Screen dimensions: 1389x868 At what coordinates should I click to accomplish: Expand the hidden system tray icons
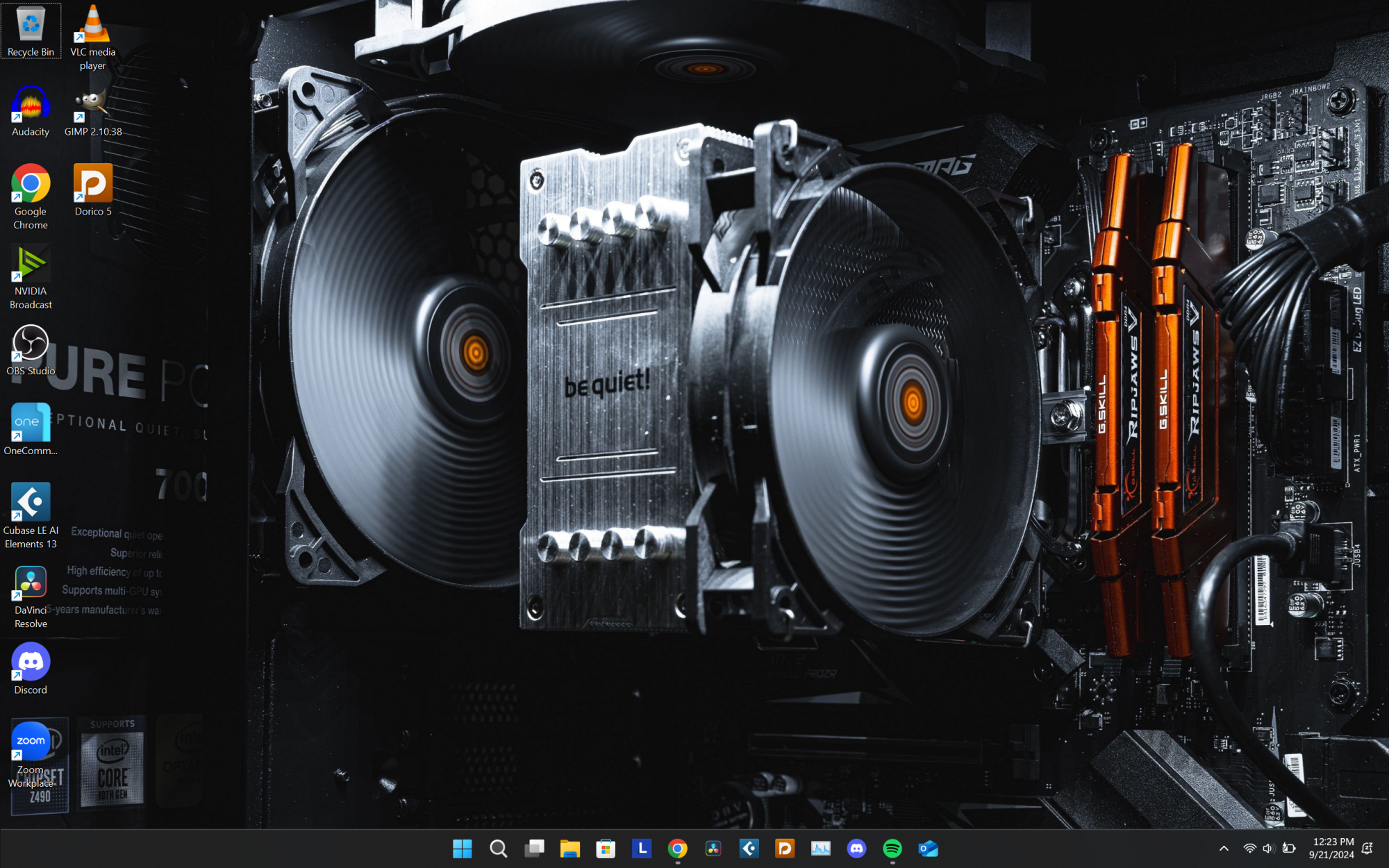click(1224, 848)
